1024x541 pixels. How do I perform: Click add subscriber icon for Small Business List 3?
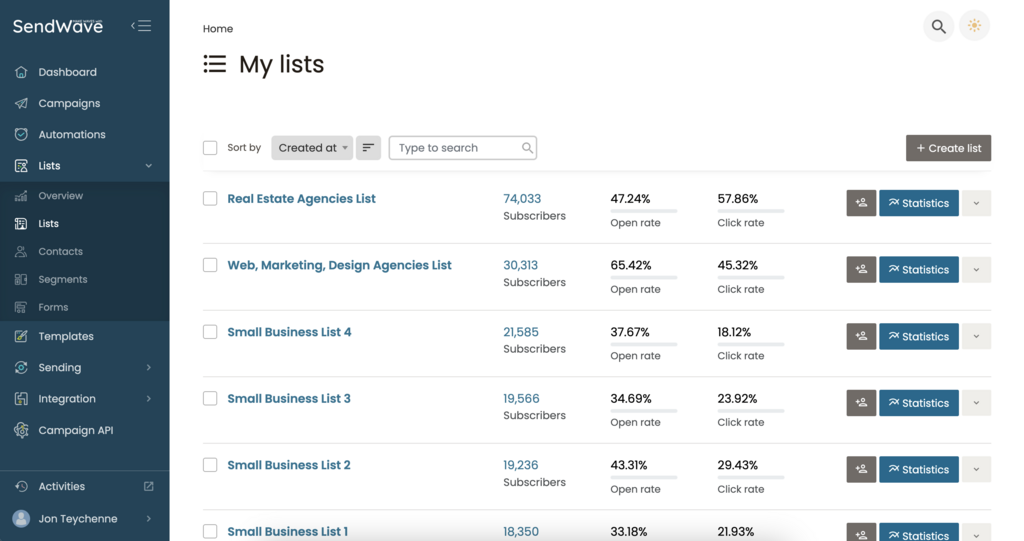click(861, 403)
